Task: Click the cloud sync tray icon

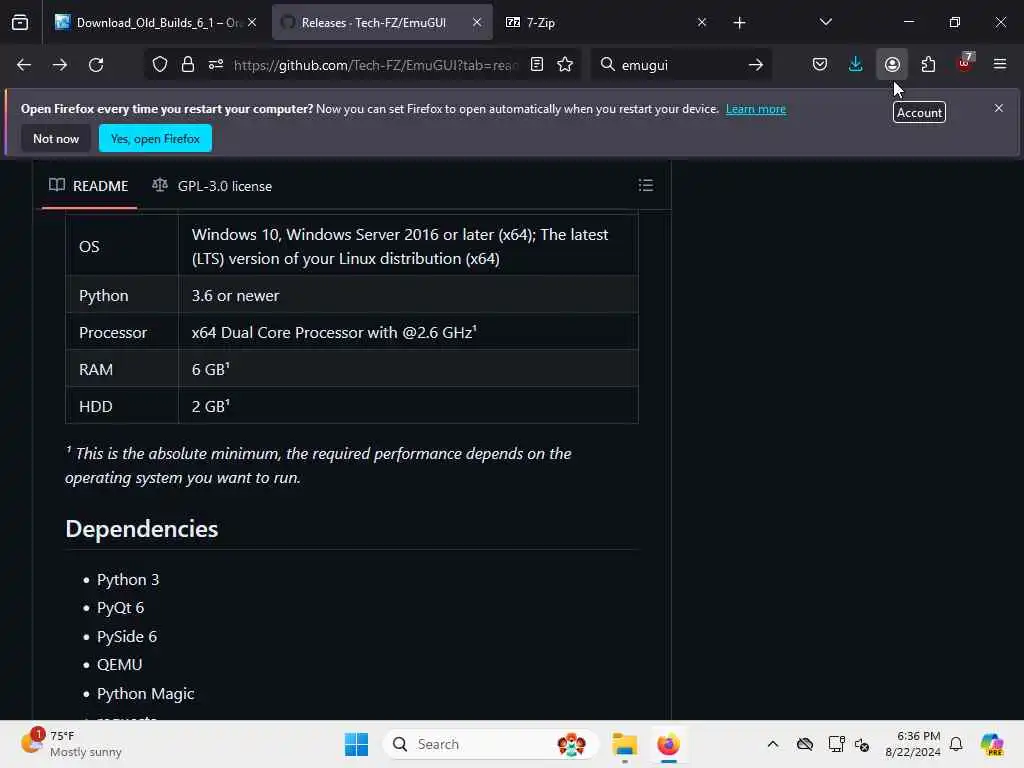Action: [x=805, y=744]
